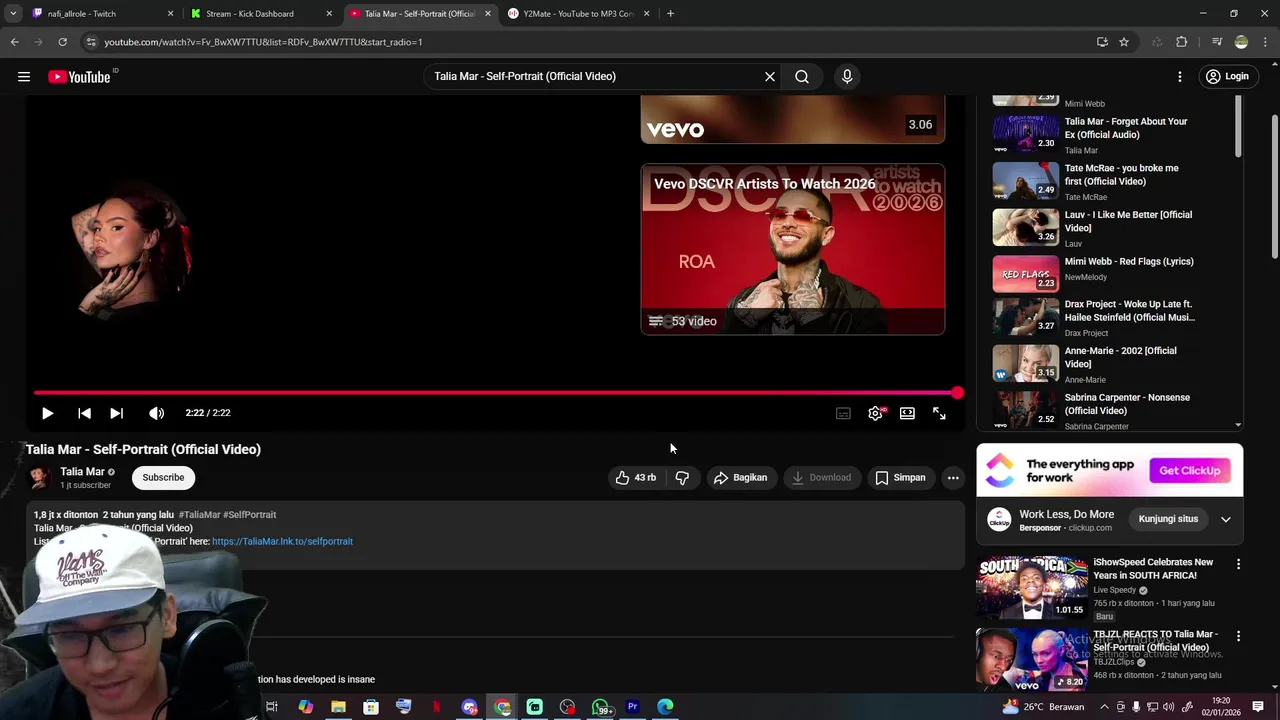Viewport: 1280px width, 720px height.
Task: Save video with the Simpan button
Action: (x=900, y=478)
